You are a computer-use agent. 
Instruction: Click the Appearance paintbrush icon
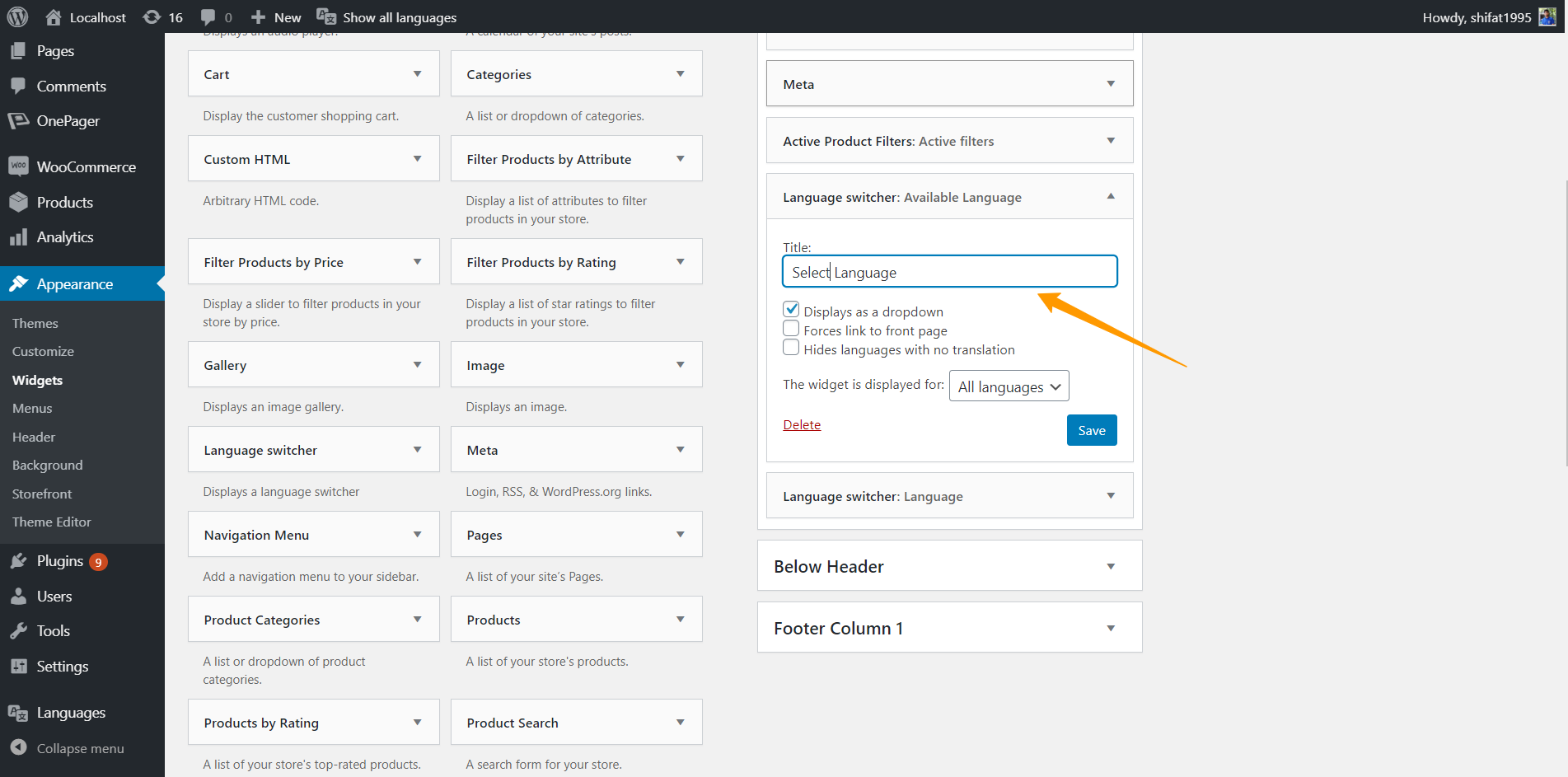[18, 284]
